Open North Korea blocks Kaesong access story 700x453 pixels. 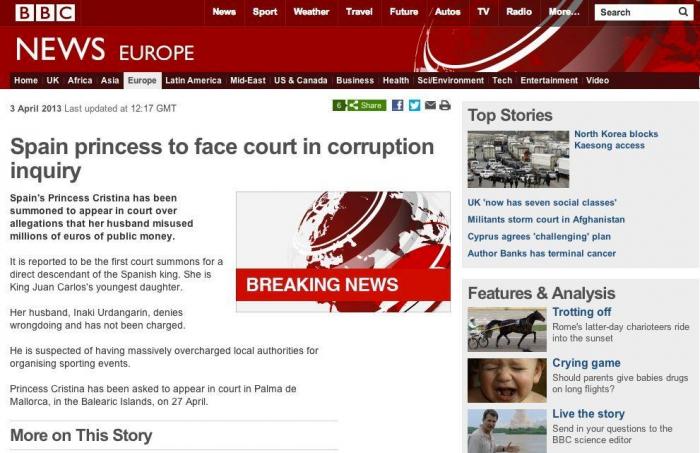pos(616,140)
